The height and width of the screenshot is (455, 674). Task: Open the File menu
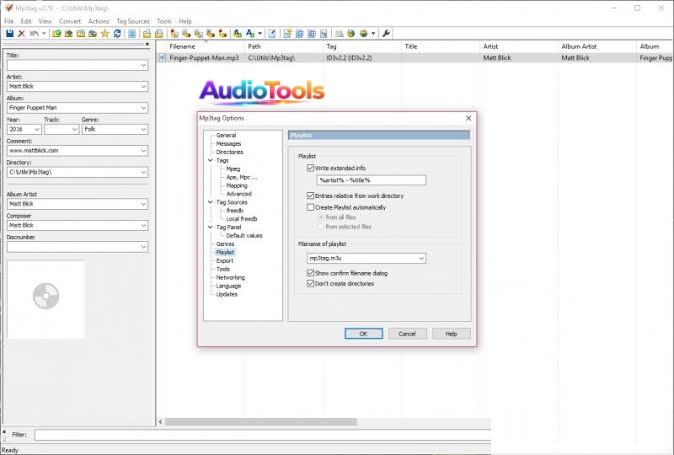point(9,21)
